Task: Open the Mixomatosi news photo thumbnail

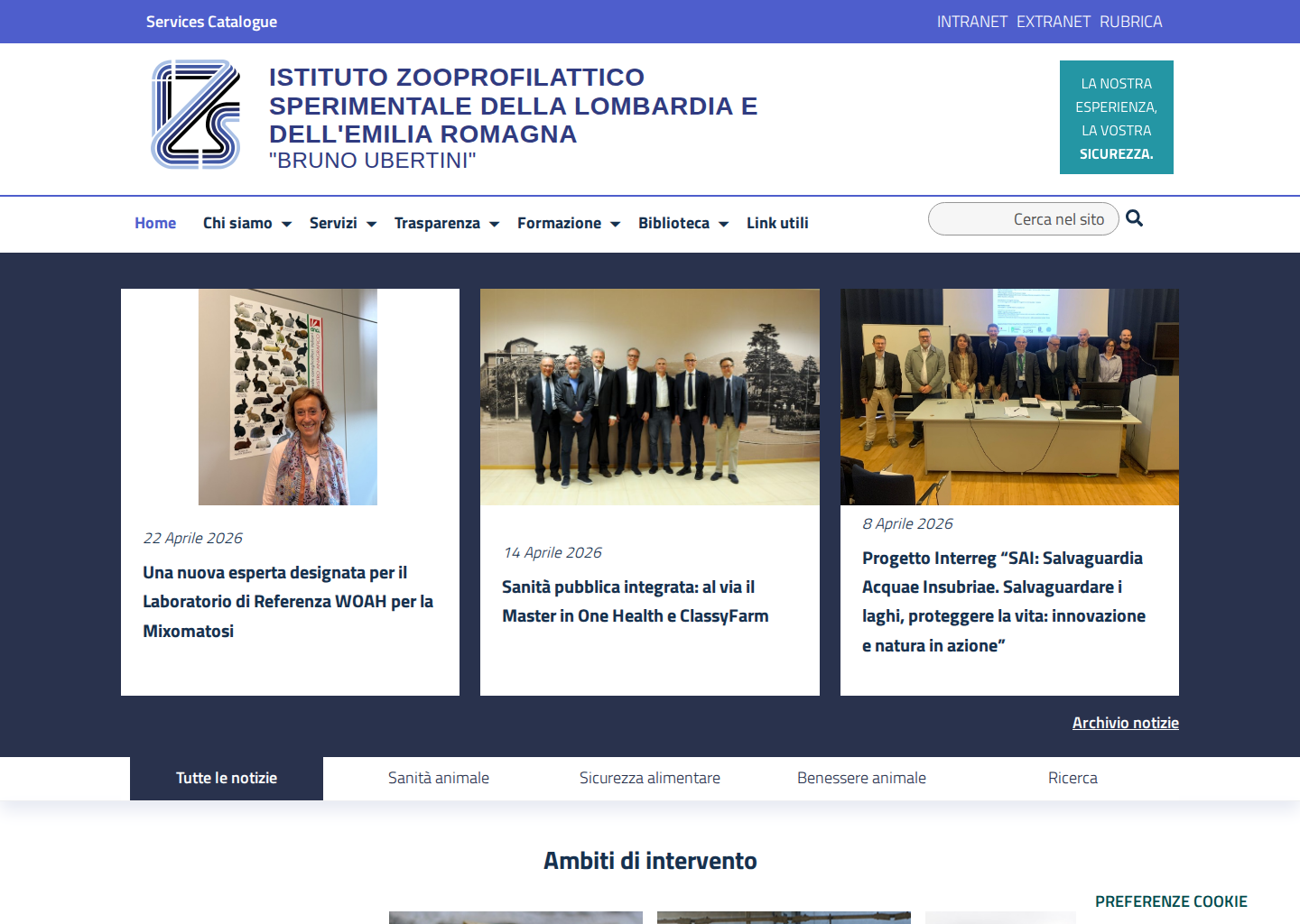Action: [288, 397]
